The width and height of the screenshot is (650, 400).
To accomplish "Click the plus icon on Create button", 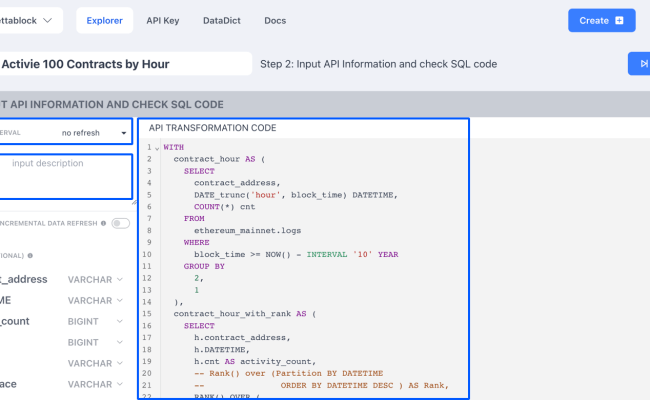I will point(619,20).
